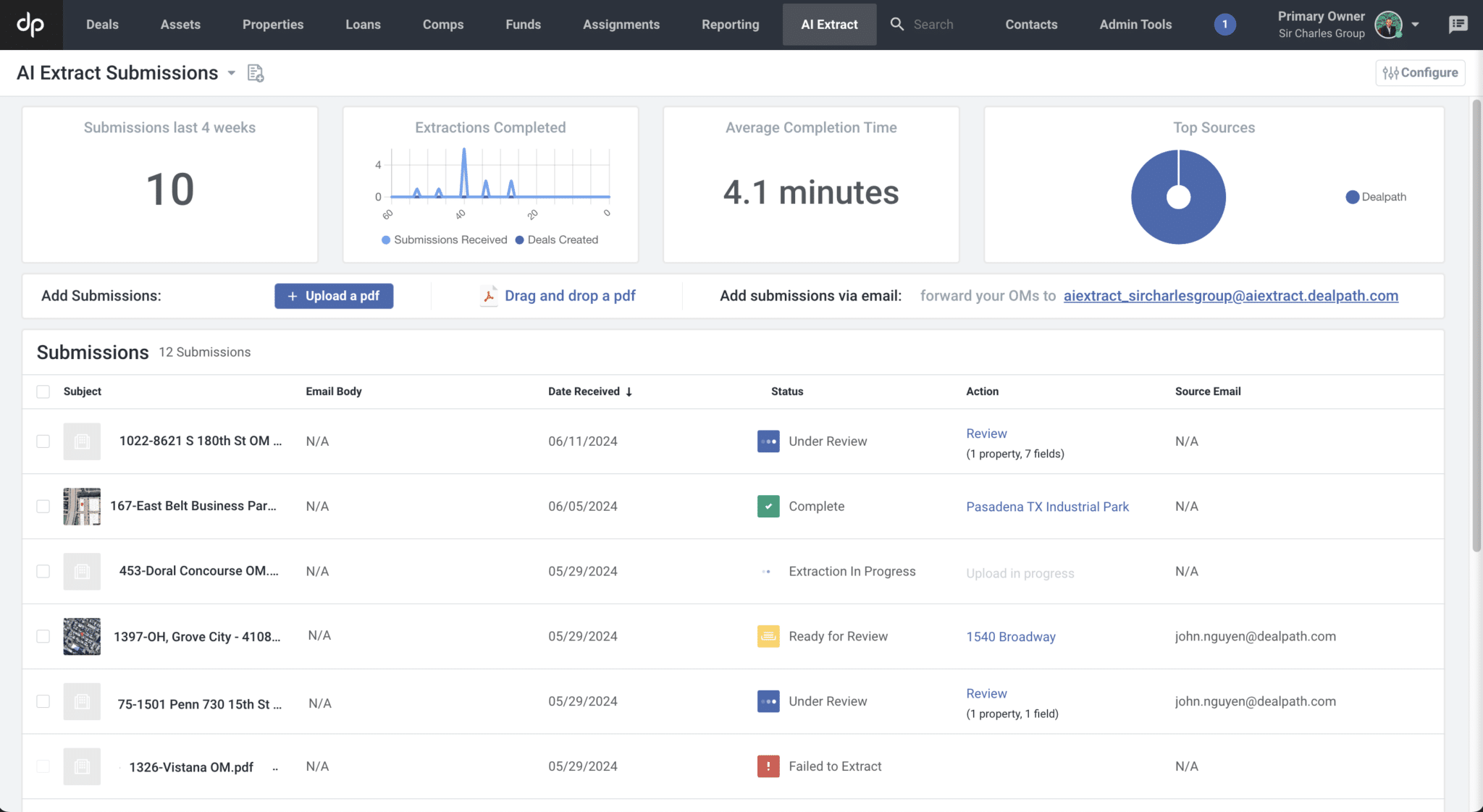This screenshot has height=812, width=1483.
Task: Open the Pasadena TX Industrial Park link
Action: pyautogui.click(x=1047, y=507)
